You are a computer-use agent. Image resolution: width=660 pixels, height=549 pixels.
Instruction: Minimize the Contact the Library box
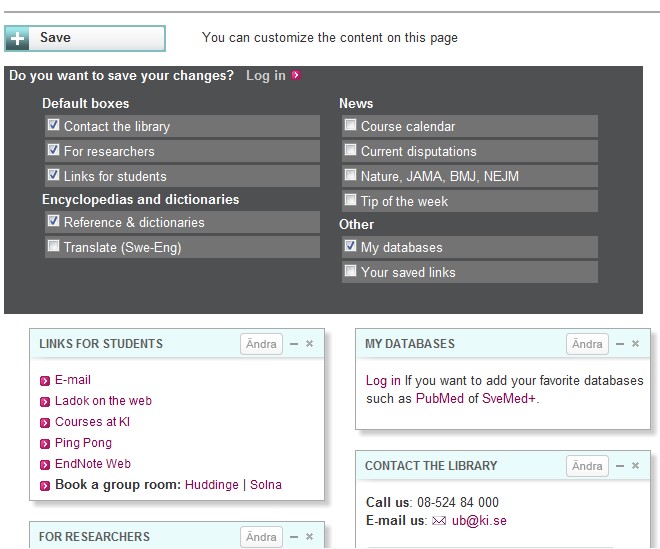620,466
